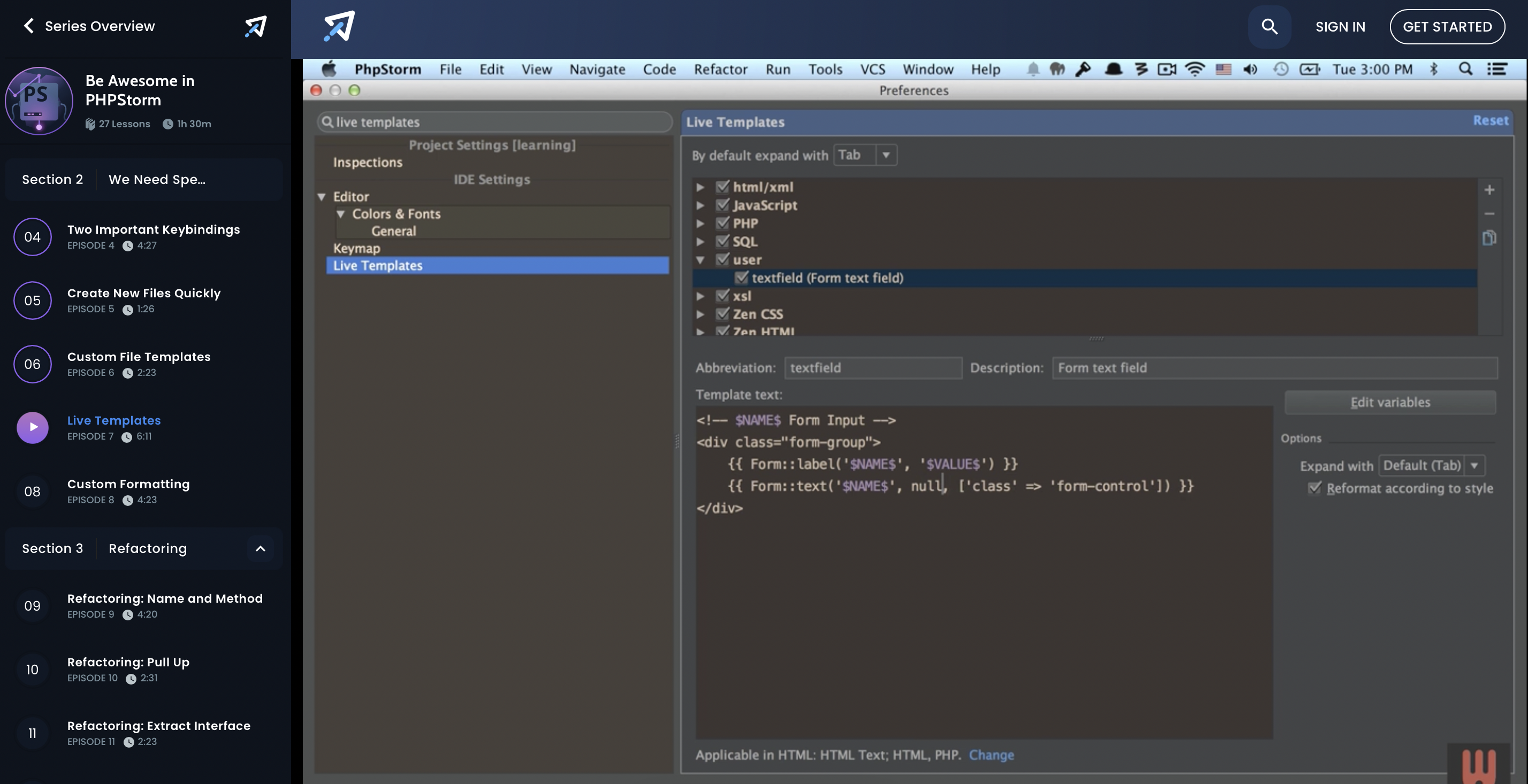This screenshot has width=1528, height=784.
Task: Open the Refactor menu
Action: point(720,70)
